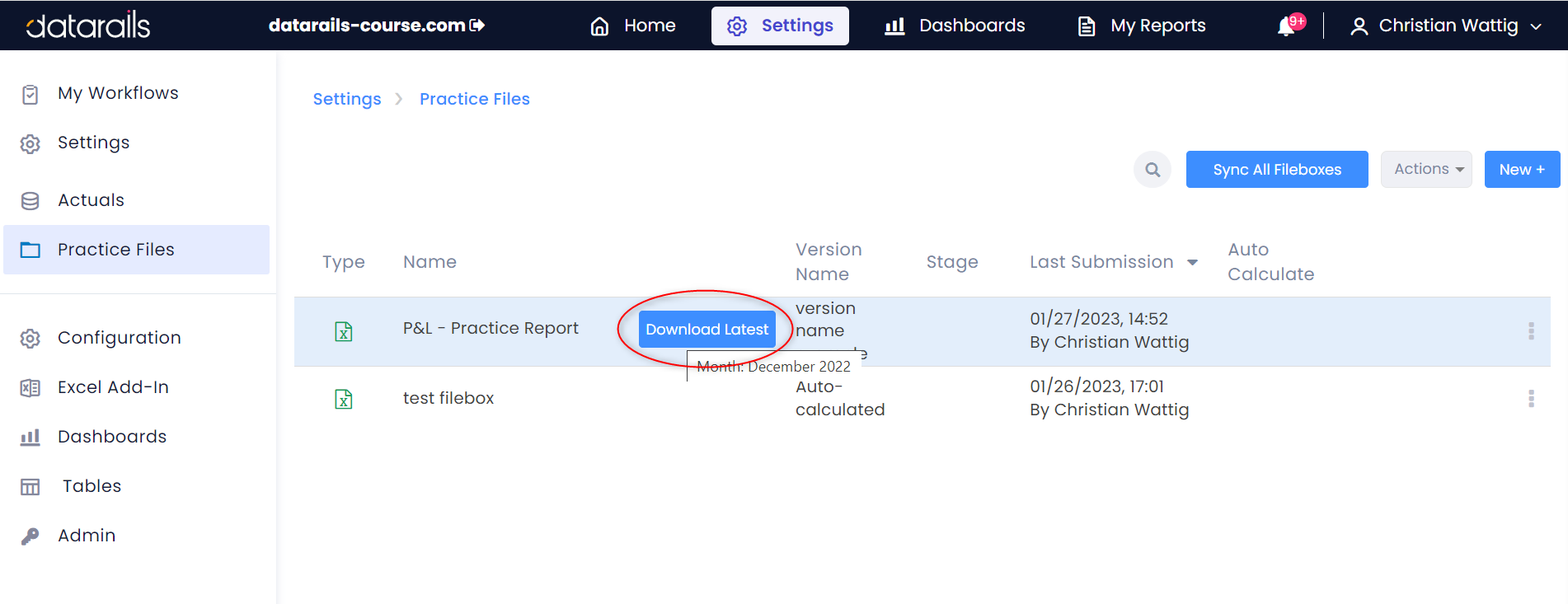Viewport: 1568px width, 604px height.
Task: Open the P&L - Practice Report file
Action: pyautogui.click(x=491, y=328)
